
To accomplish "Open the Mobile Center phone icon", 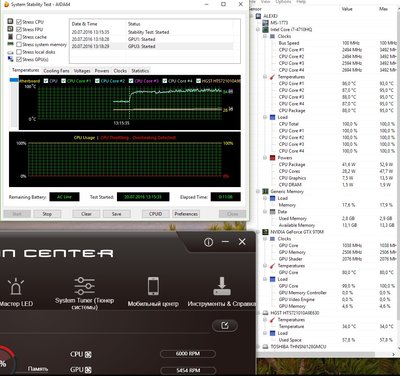I will pyautogui.click(x=153, y=286).
